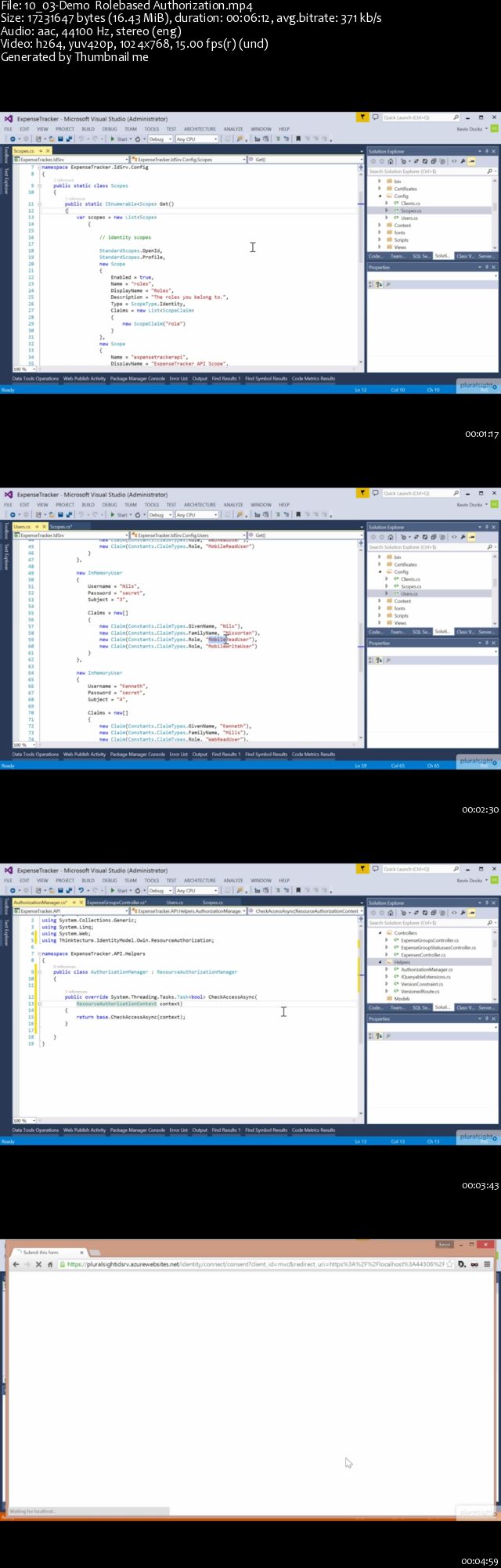Click the Visual Studio logo icon in the 00:02:30 frame title bar
This screenshot has height=1568, width=501.
[x=8, y=495]
